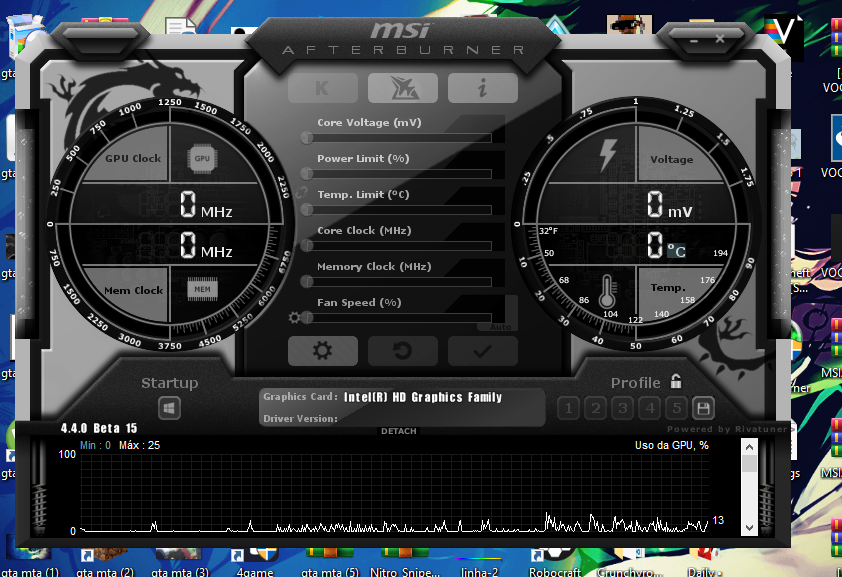Click the "Robocraft" desktop shortcut label
The image size is (842, 577).
pos(555,572)
